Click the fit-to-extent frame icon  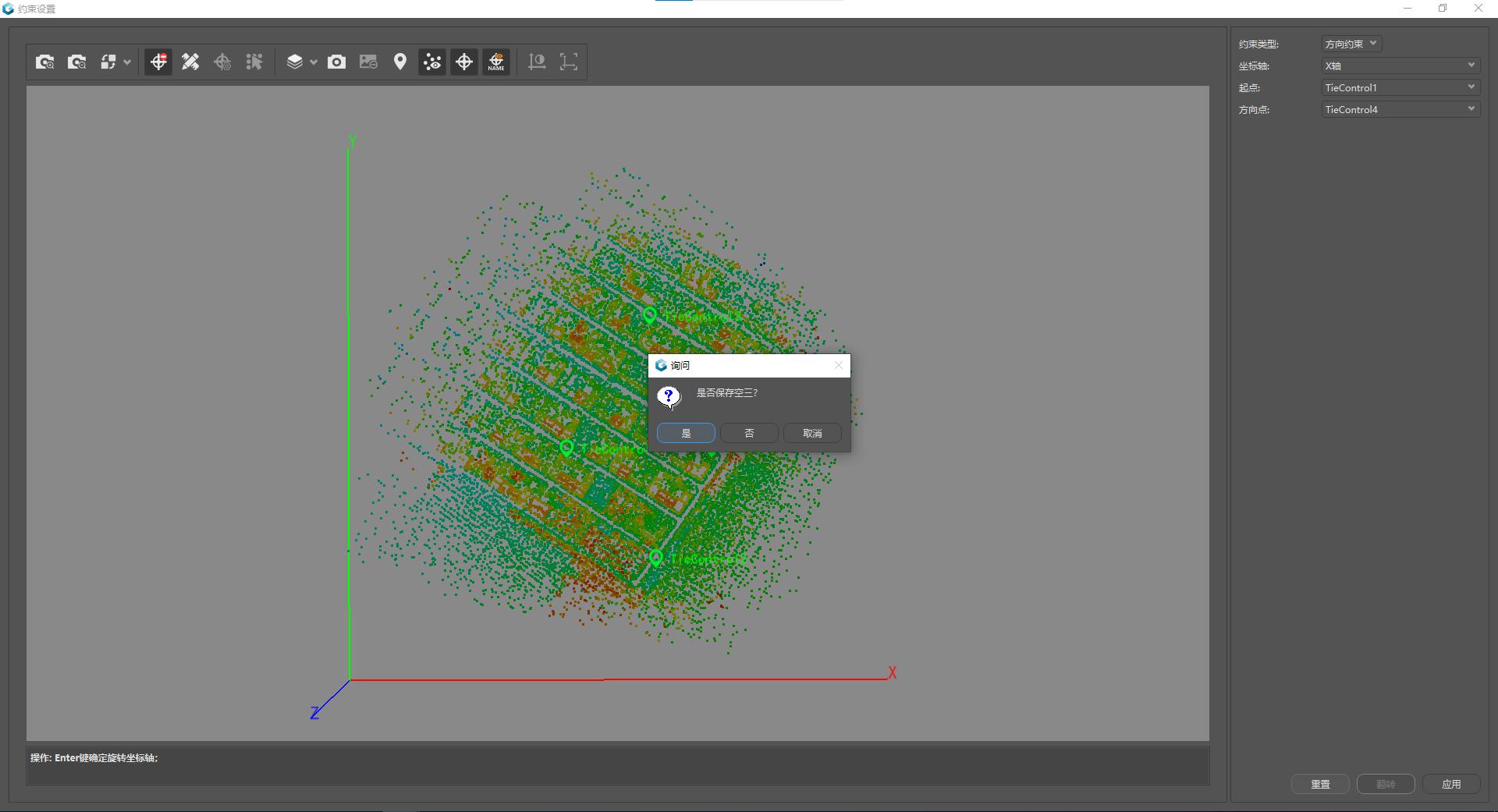pos(569,62)
